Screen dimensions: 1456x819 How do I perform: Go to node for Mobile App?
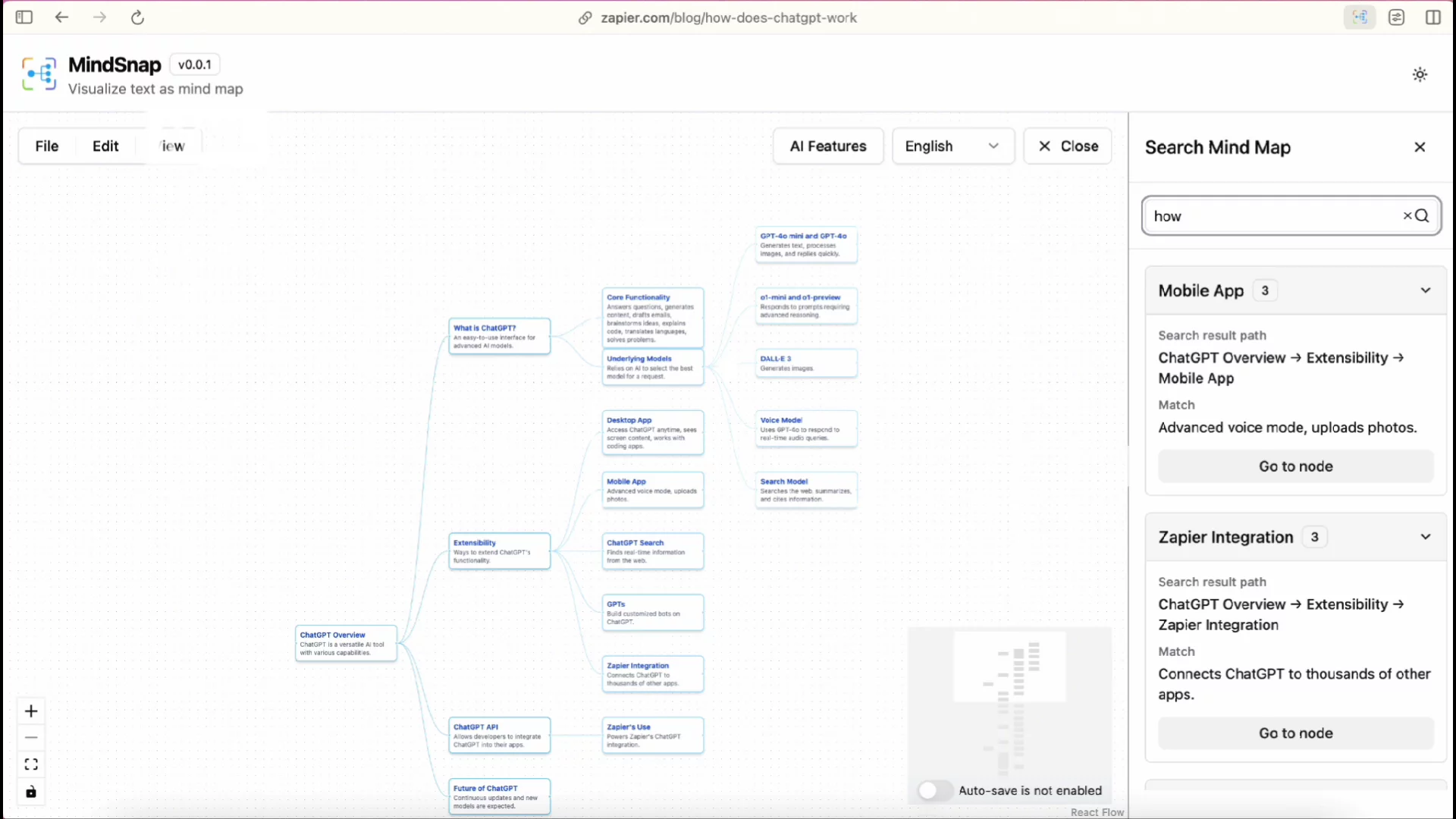pos(1295,466)
